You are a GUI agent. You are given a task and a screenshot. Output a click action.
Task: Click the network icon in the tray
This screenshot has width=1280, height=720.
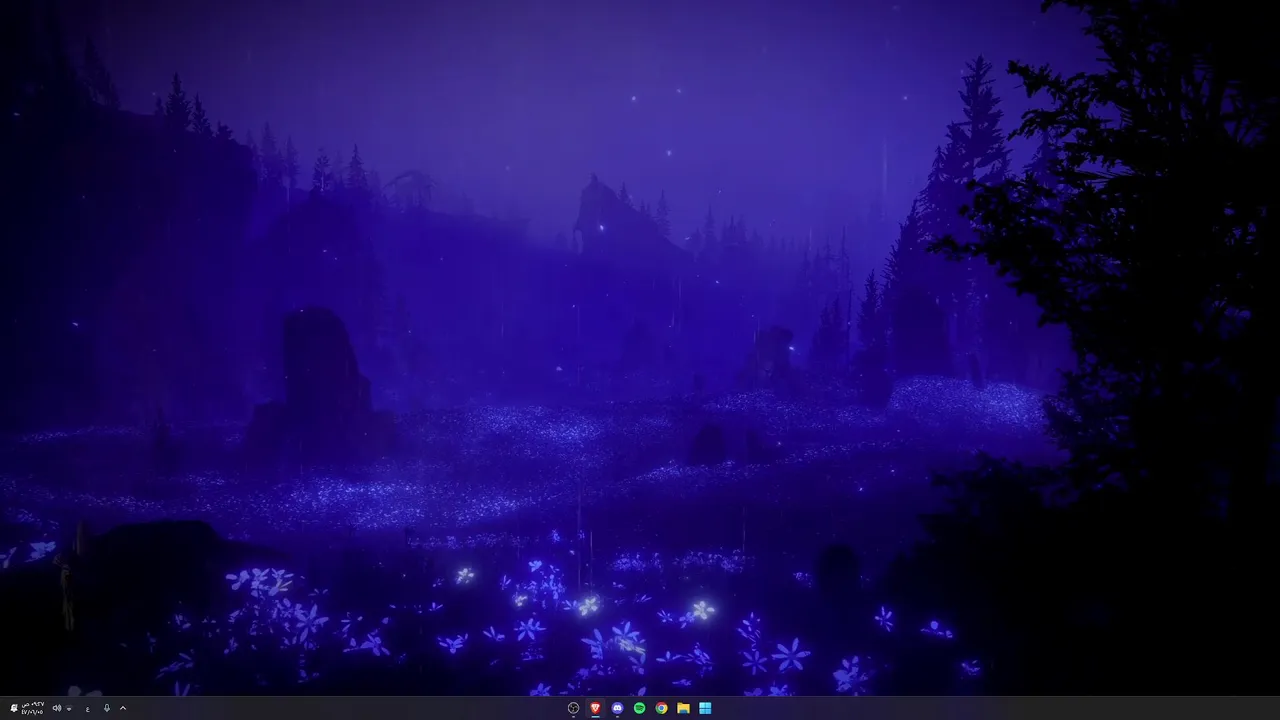[69, 708]
